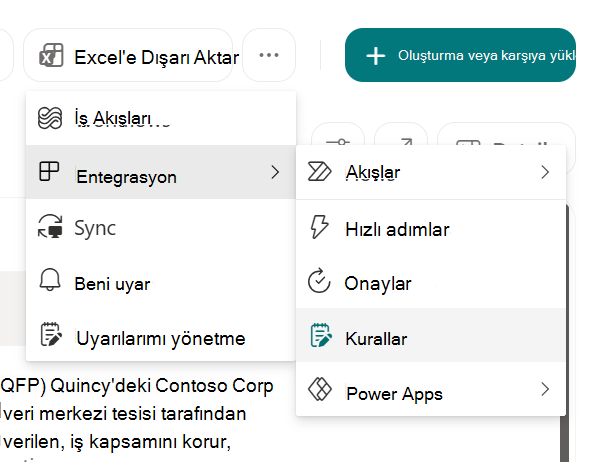Viewport: 616px width, 462px height.
Task: Open the Akışlar submenu entry
Action: 431,172
